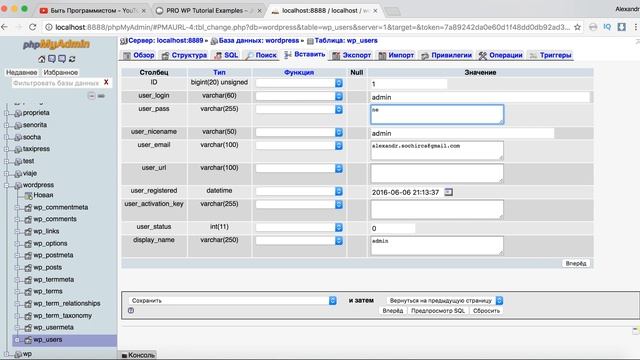640x360 pixels.
Task: Clear database filter with red X
Action: pos(106,82)
